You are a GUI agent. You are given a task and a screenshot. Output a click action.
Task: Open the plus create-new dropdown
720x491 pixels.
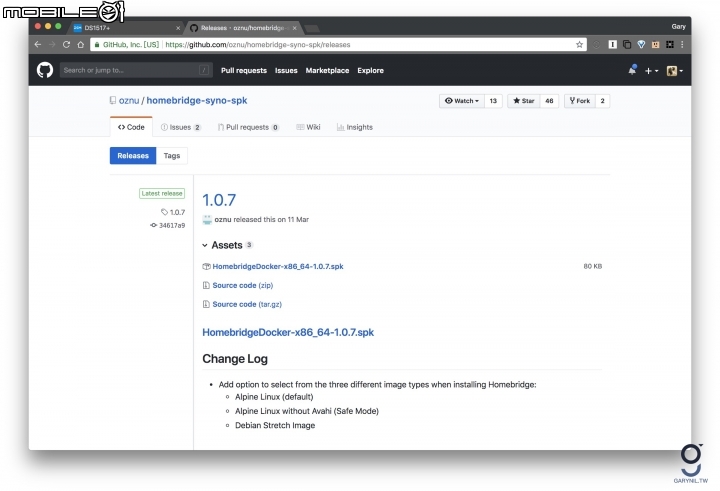pyautogui.click(x=652, y=71)
